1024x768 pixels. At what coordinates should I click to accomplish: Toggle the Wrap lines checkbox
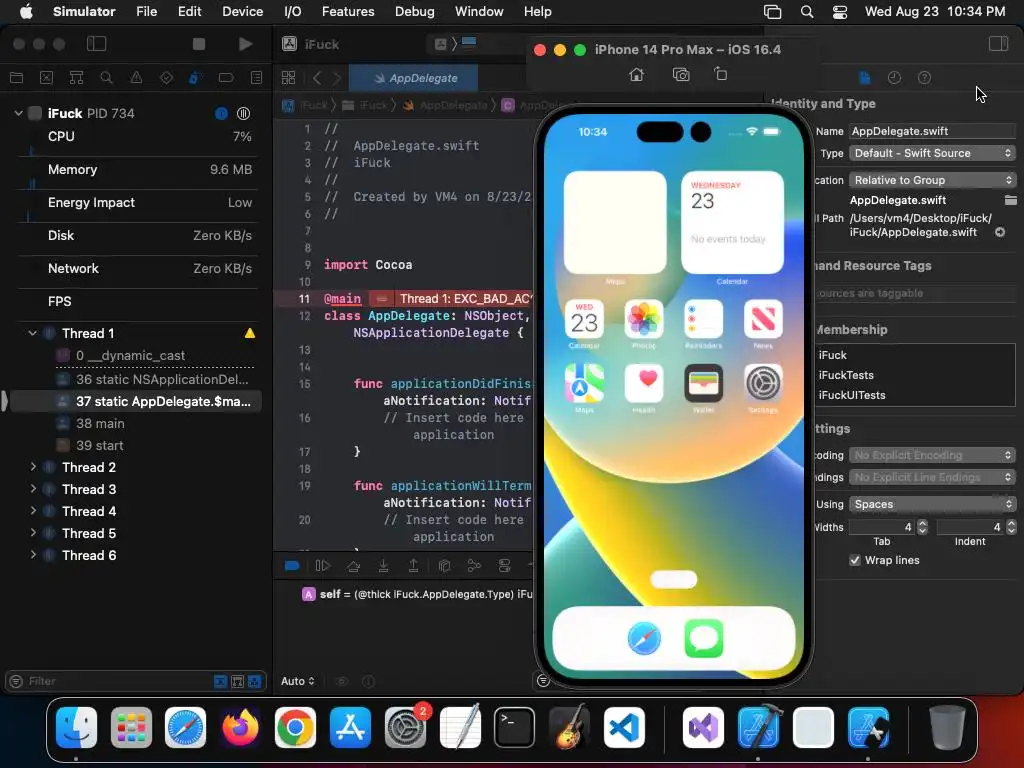click(x=855, y=560)
